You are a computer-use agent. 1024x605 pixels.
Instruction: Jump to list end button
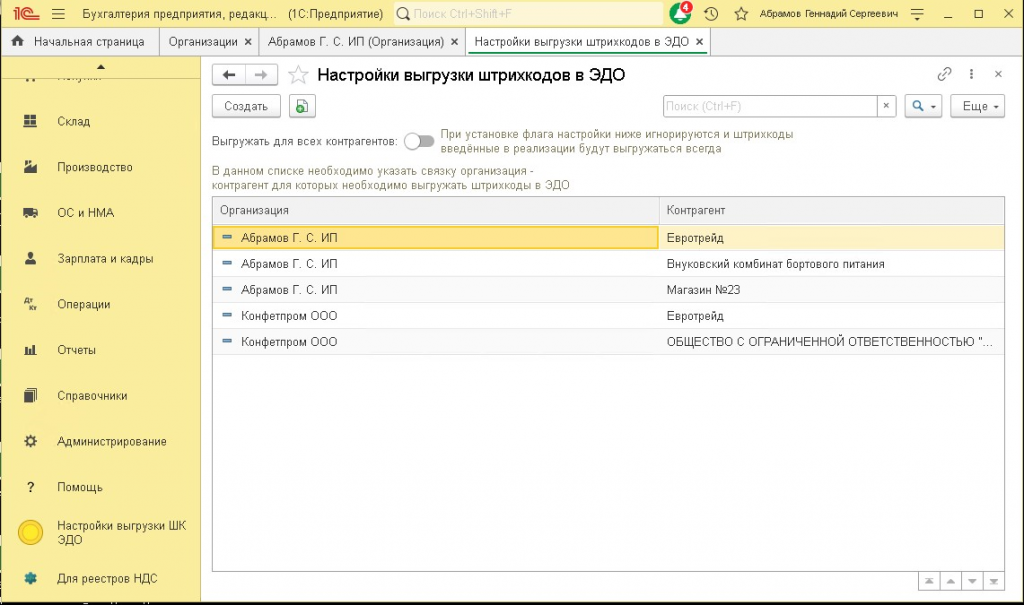(993, 581)
